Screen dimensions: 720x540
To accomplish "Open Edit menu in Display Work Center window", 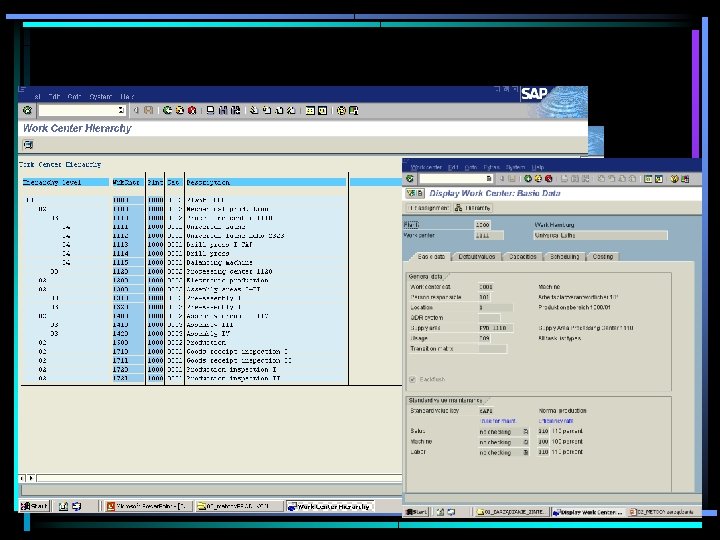I will [x=453, y=167].
